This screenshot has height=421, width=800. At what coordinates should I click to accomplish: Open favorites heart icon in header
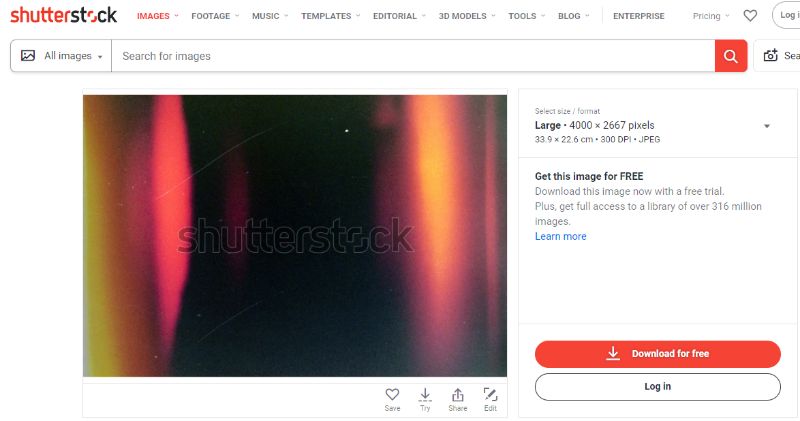750,16
